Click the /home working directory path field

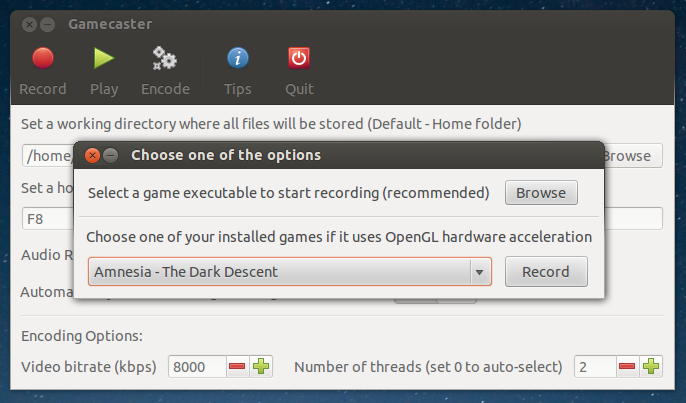[x=48, y=156]
